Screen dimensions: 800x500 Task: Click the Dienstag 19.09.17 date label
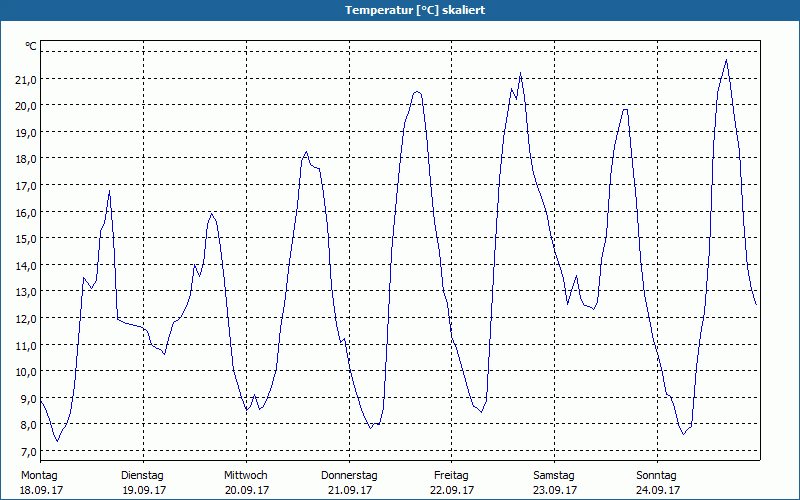(144, 483)
